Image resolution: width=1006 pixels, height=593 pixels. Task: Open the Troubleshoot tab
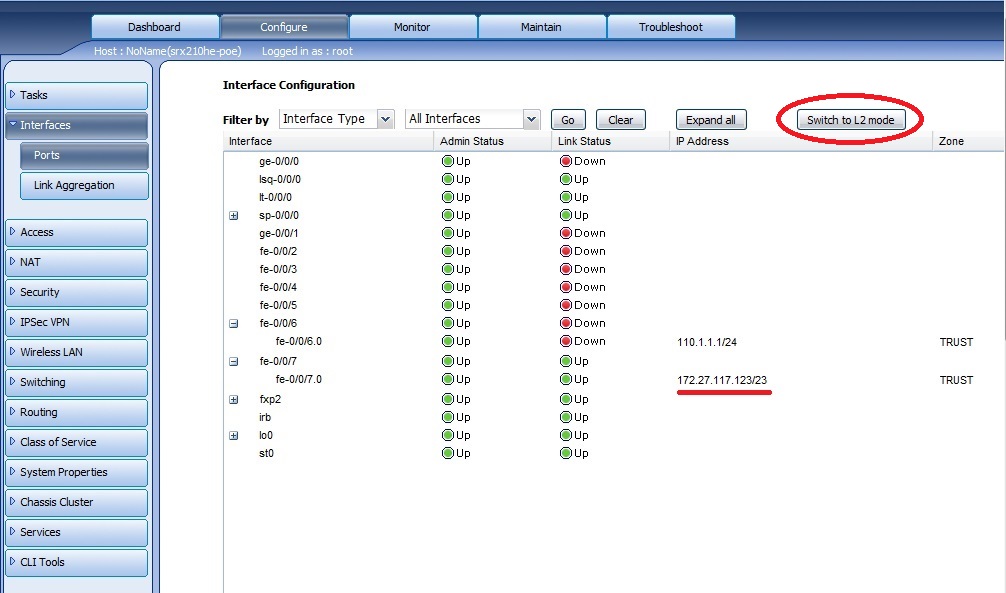point(670,27)
